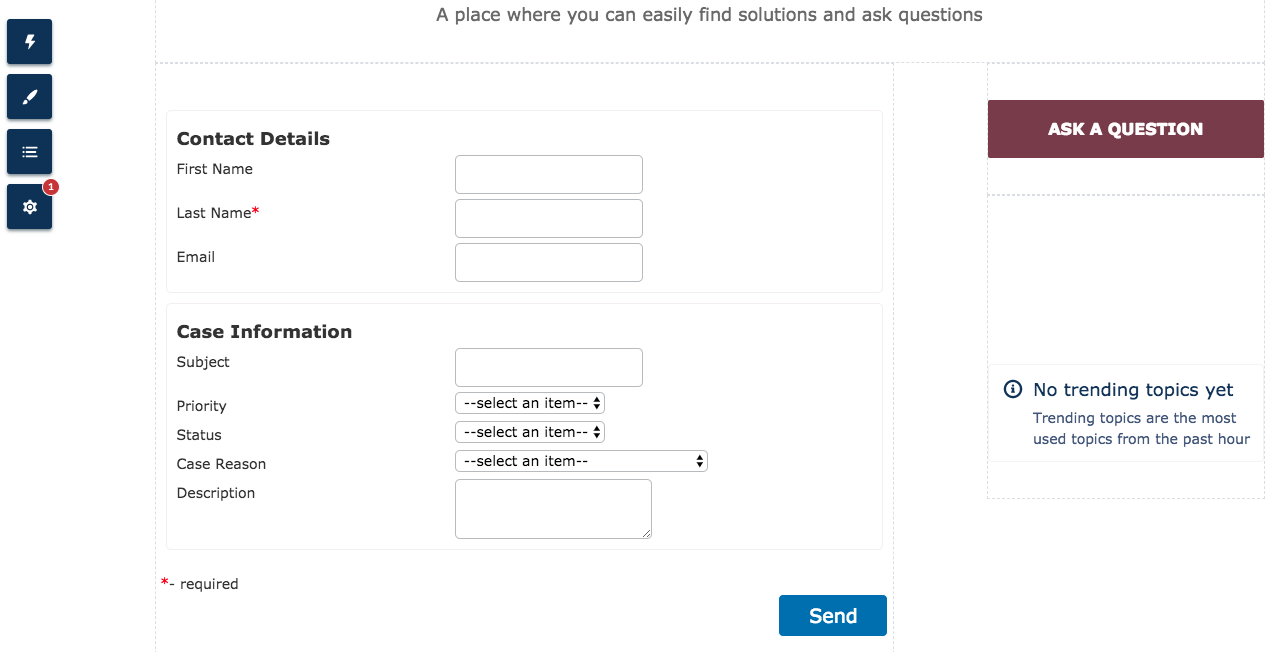Click into the Last Name field
The image size is (1273, 652).
tap(548, 218)
